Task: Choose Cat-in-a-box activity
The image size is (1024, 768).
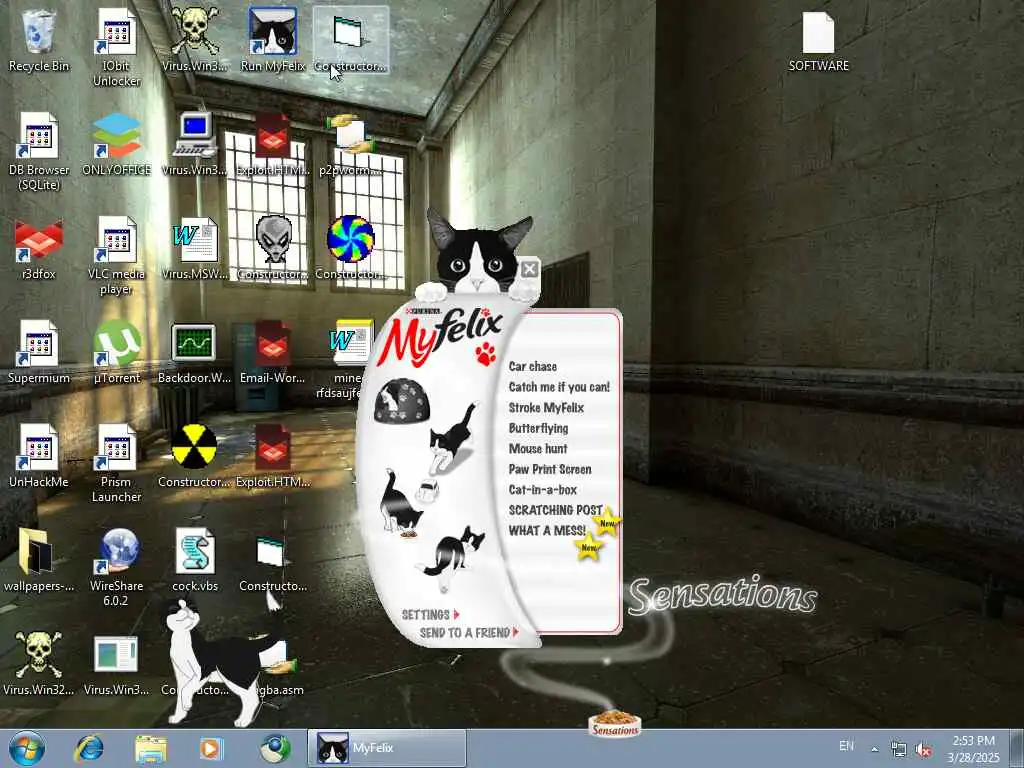Action: (x=542, y=489)
